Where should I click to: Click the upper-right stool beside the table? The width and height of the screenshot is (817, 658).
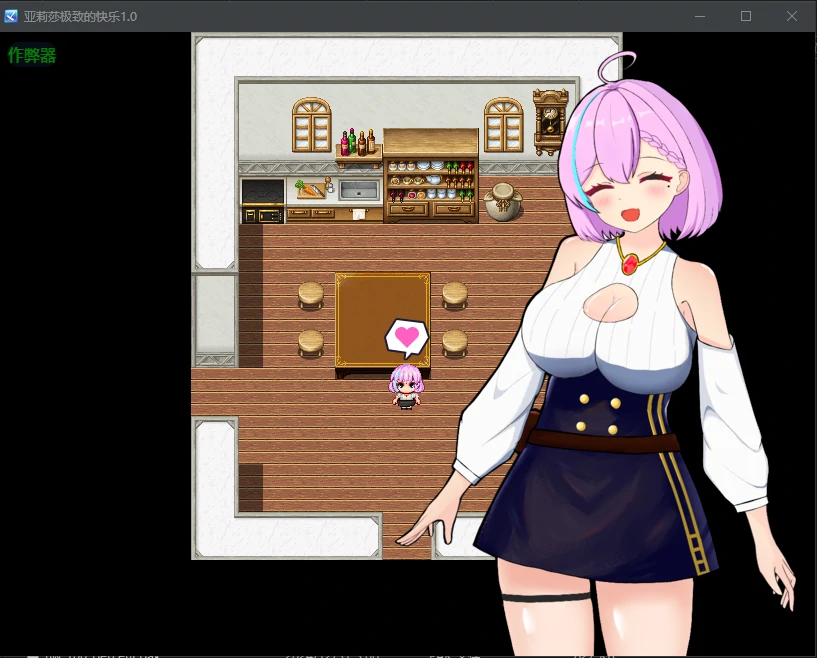pyautogui.click(x=455, y=294)
